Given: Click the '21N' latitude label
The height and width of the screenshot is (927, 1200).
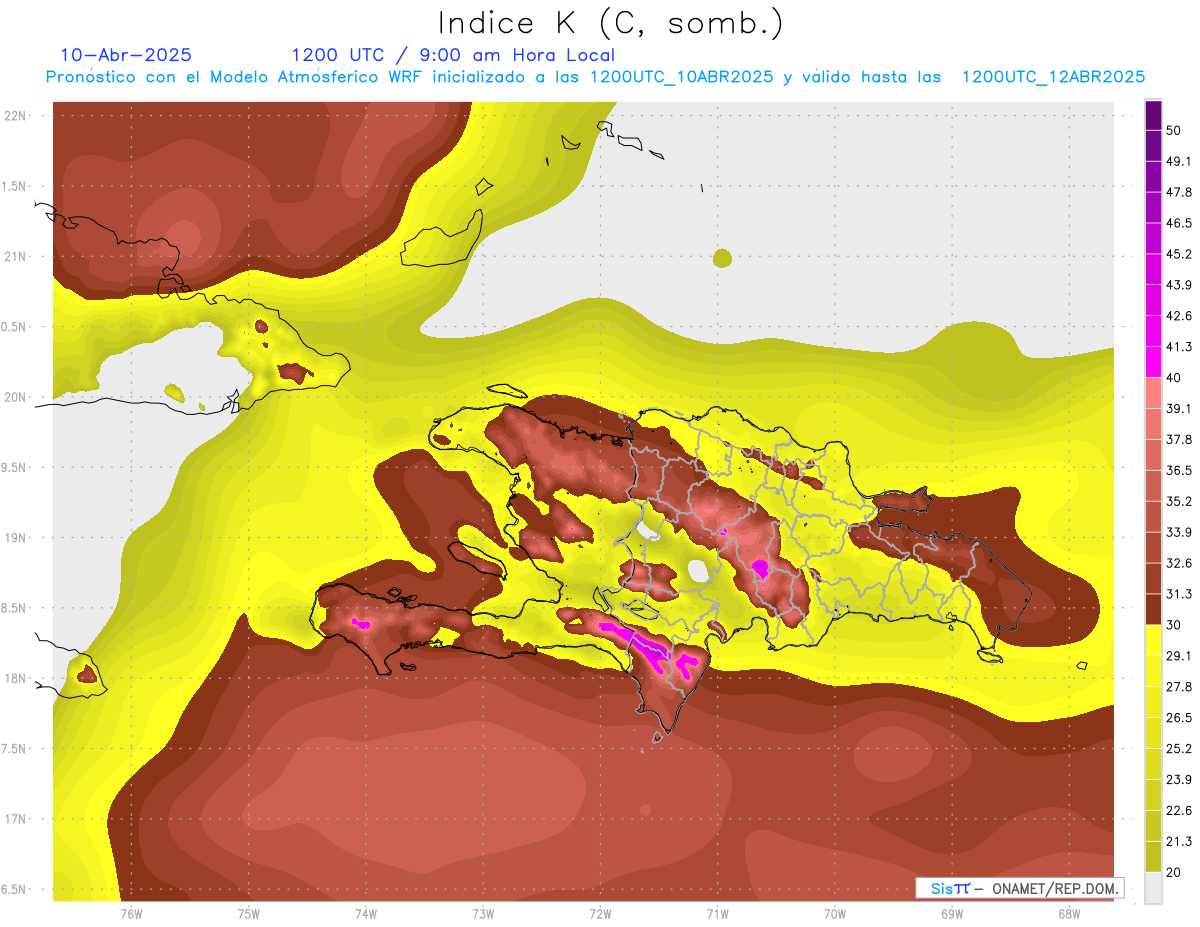Looking at the screenshot, I should click(15, 257).
